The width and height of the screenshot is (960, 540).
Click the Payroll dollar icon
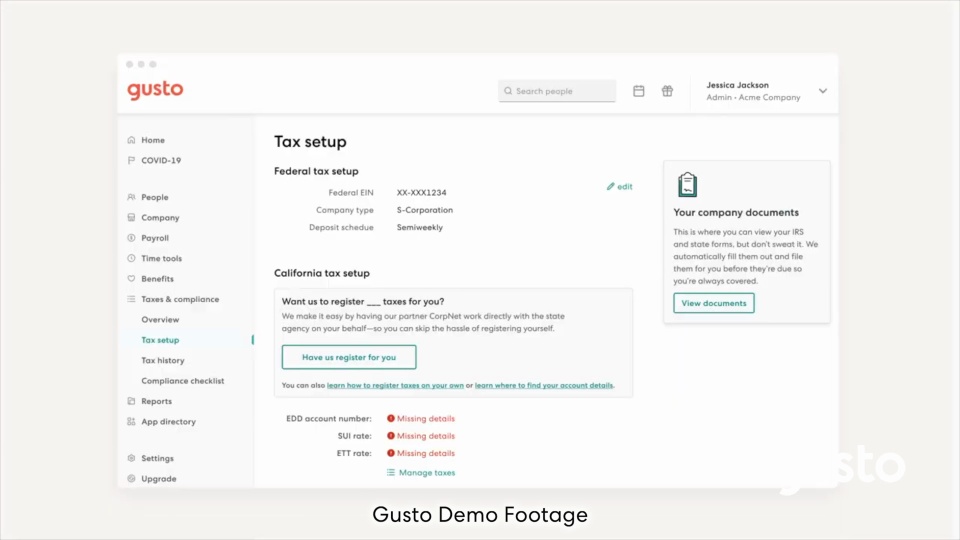pyautogui.click(x=131, y=238)
